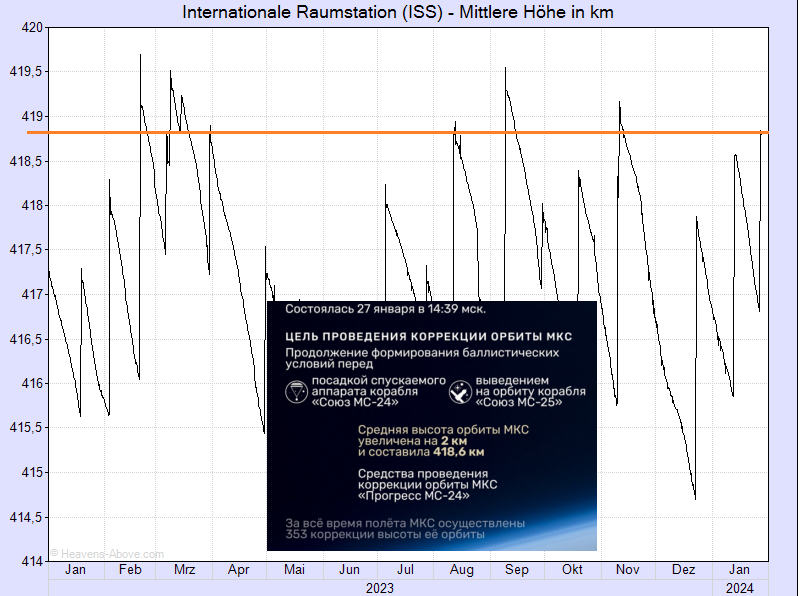The width and height of the screenshot is (800, 596).
Task: Click the 2024 year label below the chart
Action: point(739,588)
